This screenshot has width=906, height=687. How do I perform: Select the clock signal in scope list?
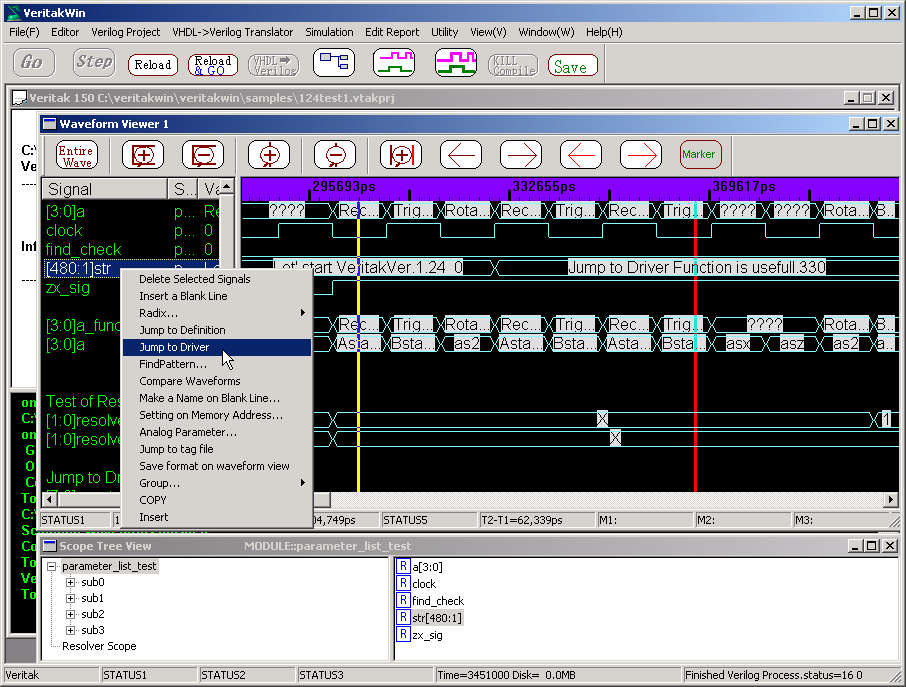[424, 584]
